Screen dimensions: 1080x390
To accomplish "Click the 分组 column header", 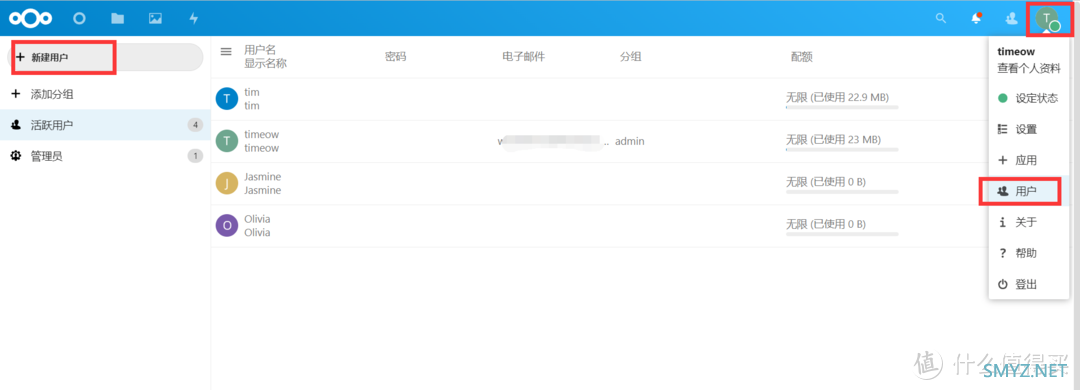I will [630, 57].
